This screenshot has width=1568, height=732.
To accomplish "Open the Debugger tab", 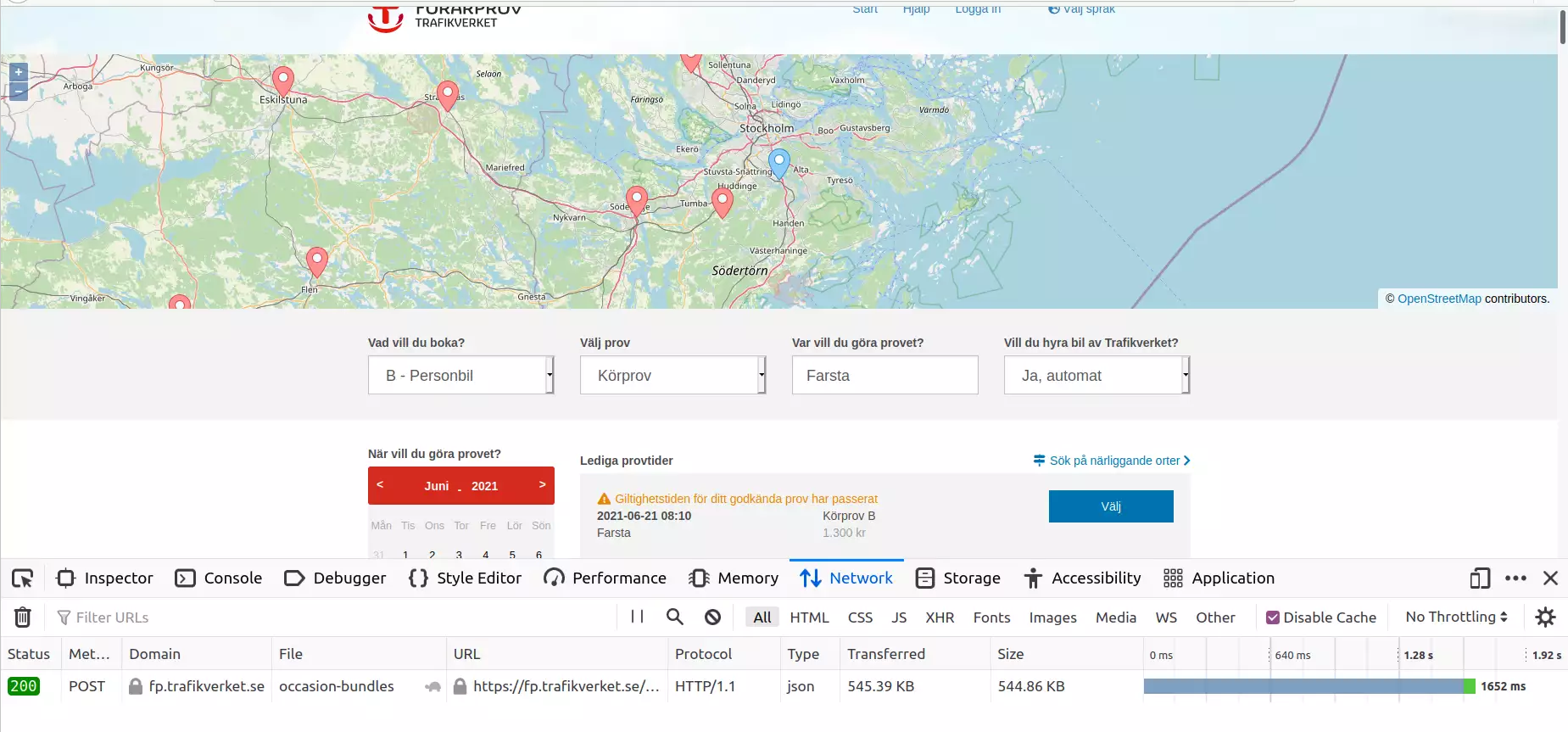I will pyautogui.click(x=335, y=578).
